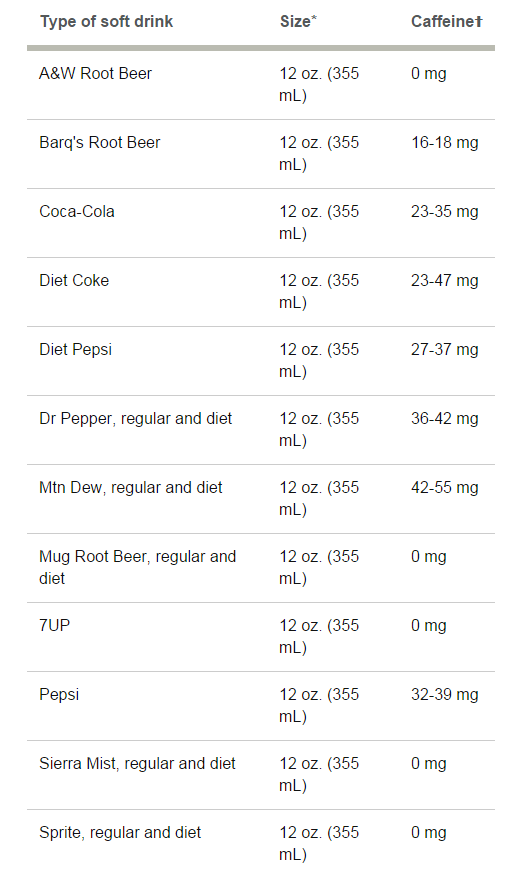The height and width of the screenshot is (872, 517).
Task: Click the Diet Coke drink name
Action: coord(74,280)
